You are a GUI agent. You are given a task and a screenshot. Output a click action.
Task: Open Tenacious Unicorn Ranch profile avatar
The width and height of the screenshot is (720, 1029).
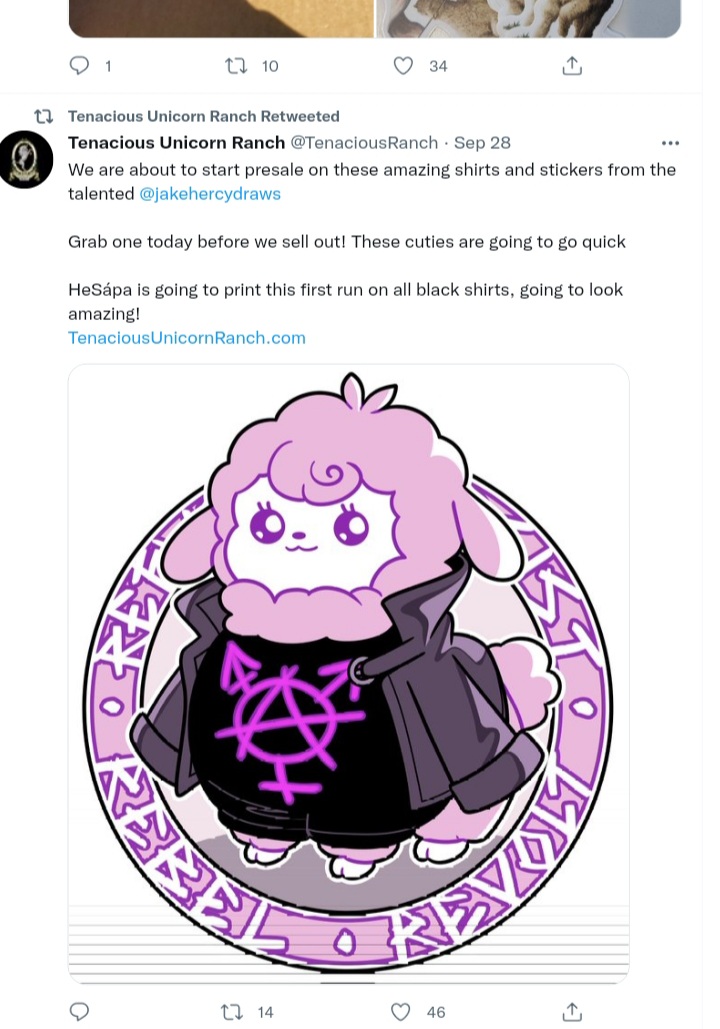26,159
